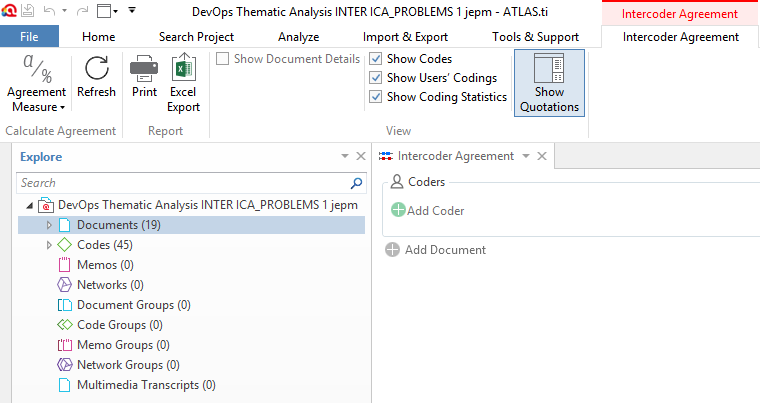The image size is (760, 403).
Task: Open the Agreement Measure dropdown
Action: coord(36,83)
